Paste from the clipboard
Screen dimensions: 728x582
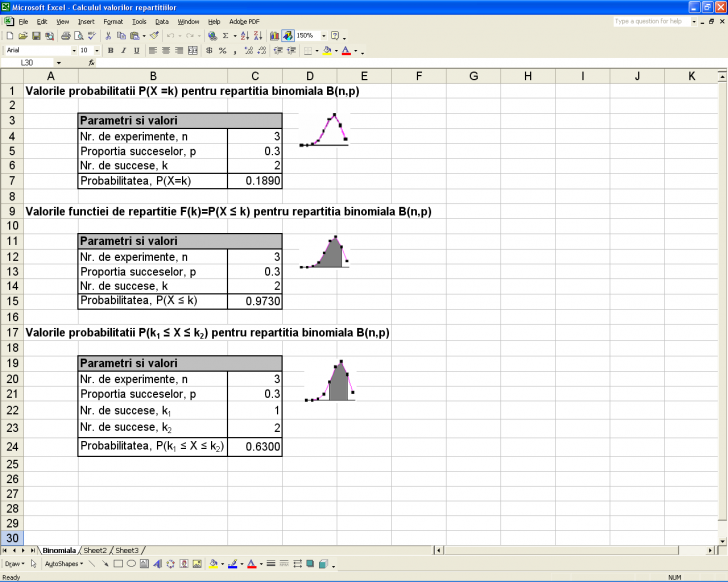click(135, 36)
